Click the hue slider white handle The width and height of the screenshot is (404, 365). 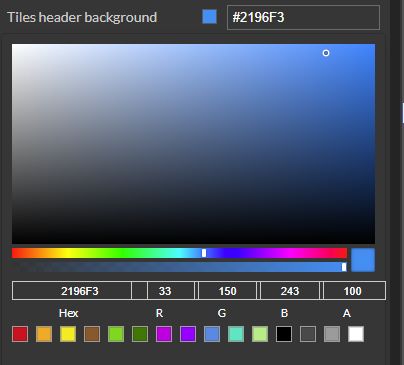204,253
